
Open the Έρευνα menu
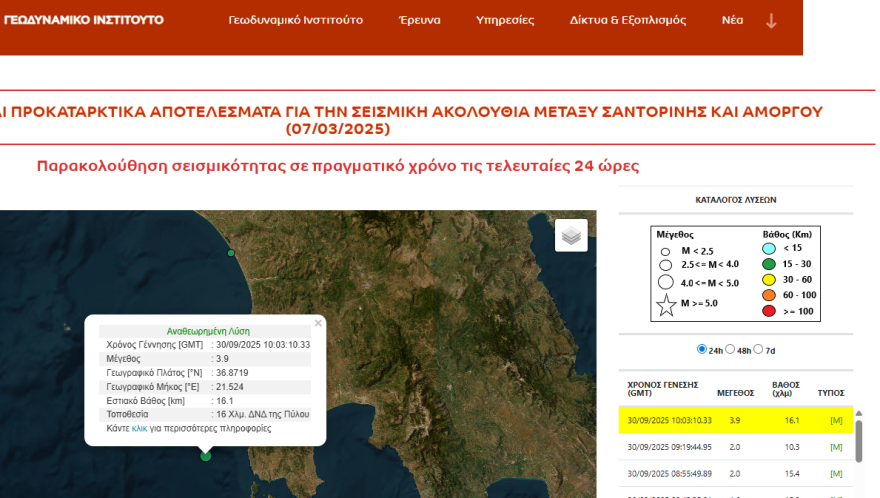[419, 20]
